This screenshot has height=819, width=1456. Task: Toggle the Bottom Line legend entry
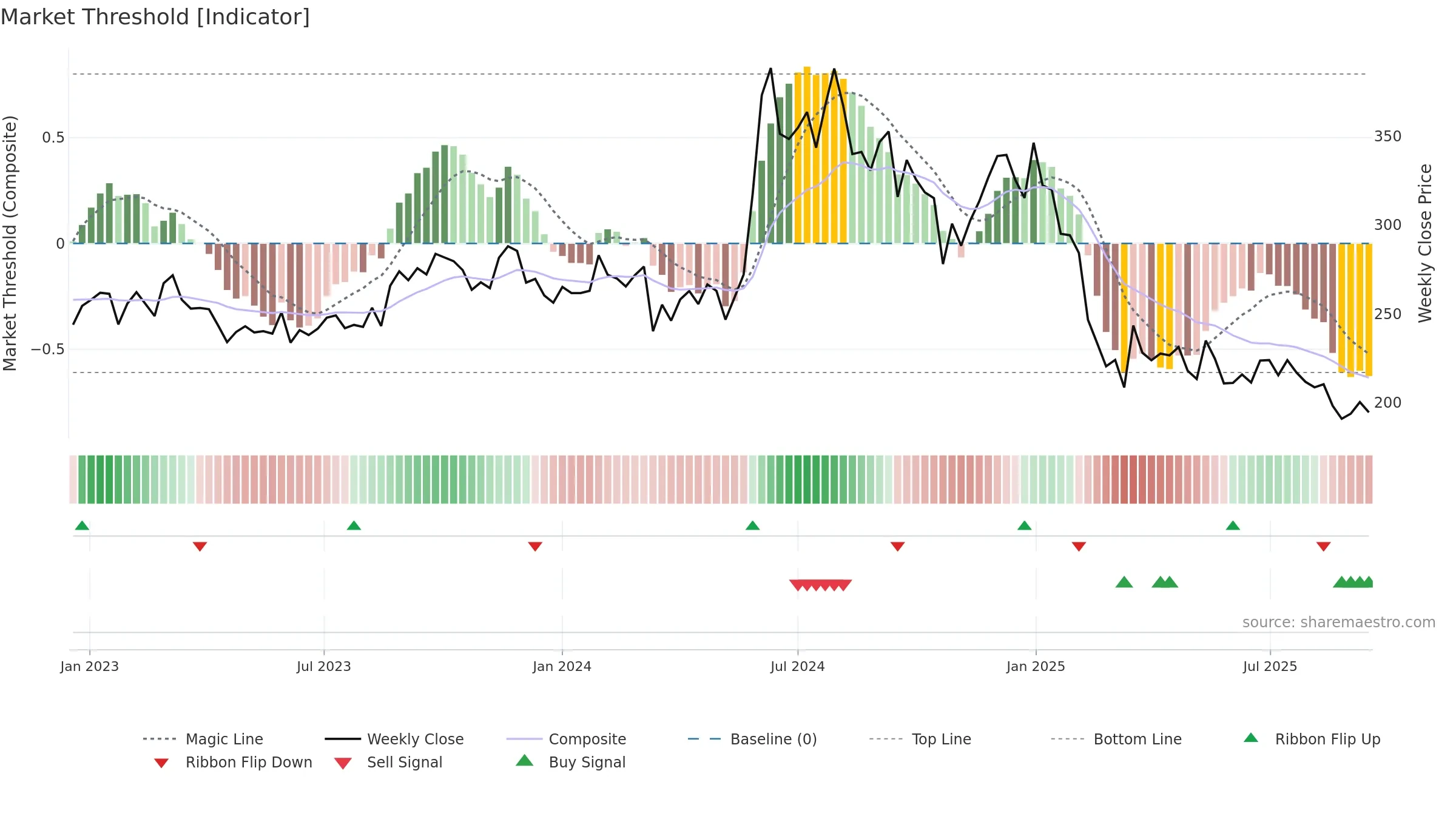(x=1116, y=739)
